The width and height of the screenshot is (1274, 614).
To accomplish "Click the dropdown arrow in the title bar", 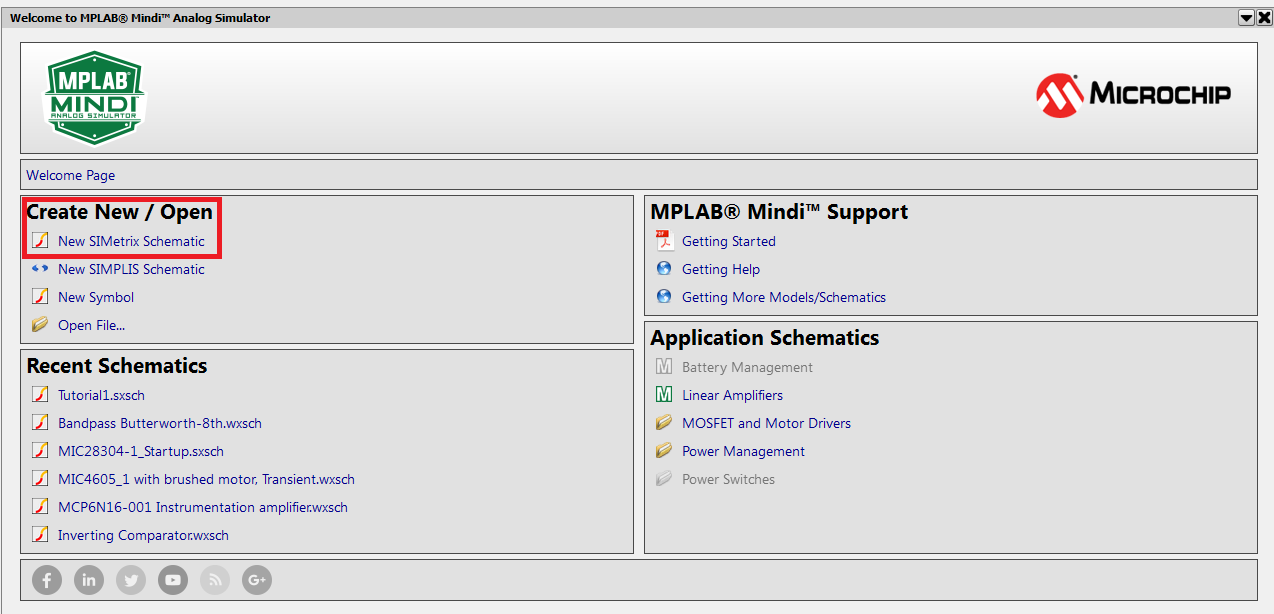I will click(1246, 17).
